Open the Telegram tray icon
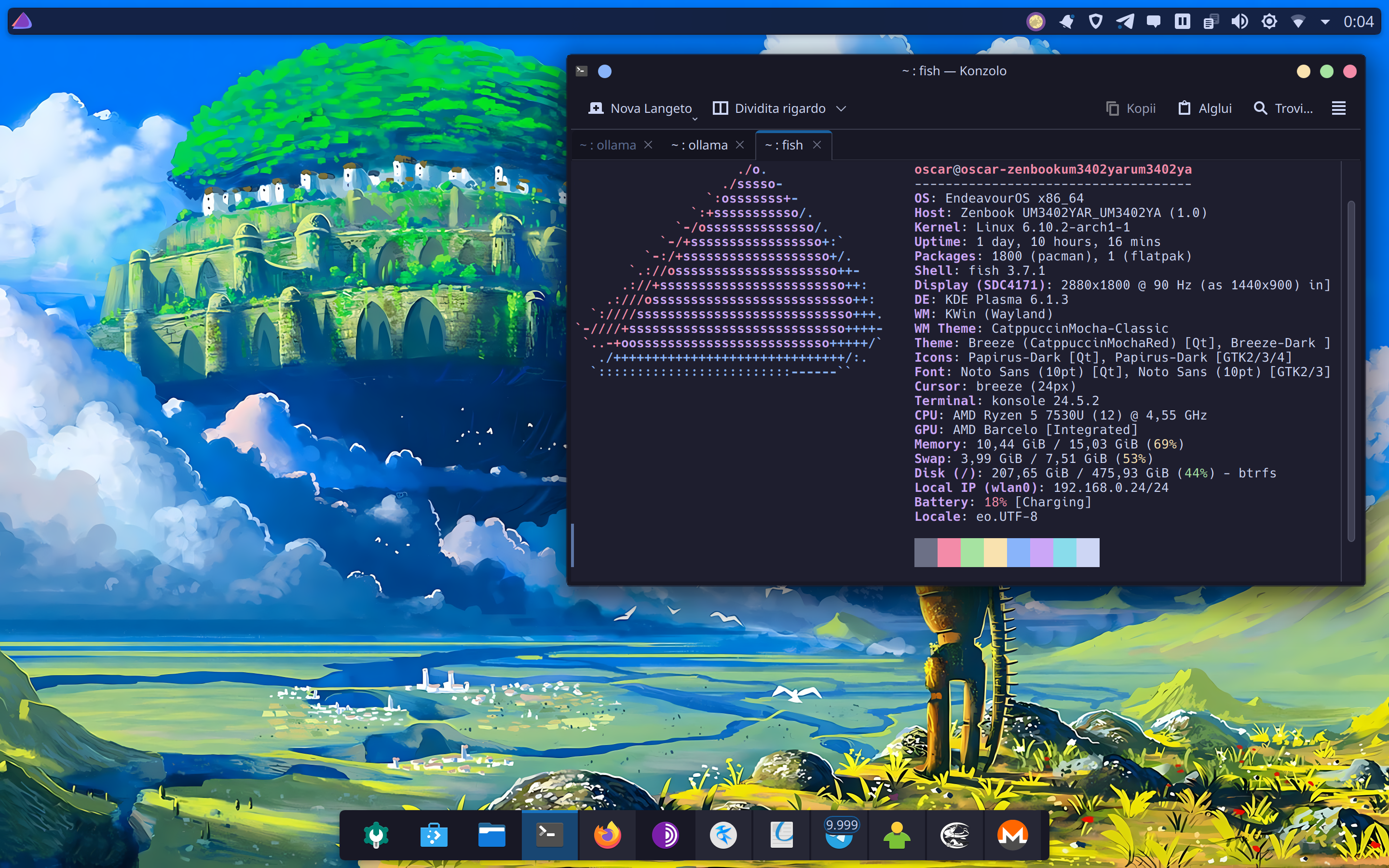The image size is (1389, 868). pyautogui.click(x=1125, y=21)
